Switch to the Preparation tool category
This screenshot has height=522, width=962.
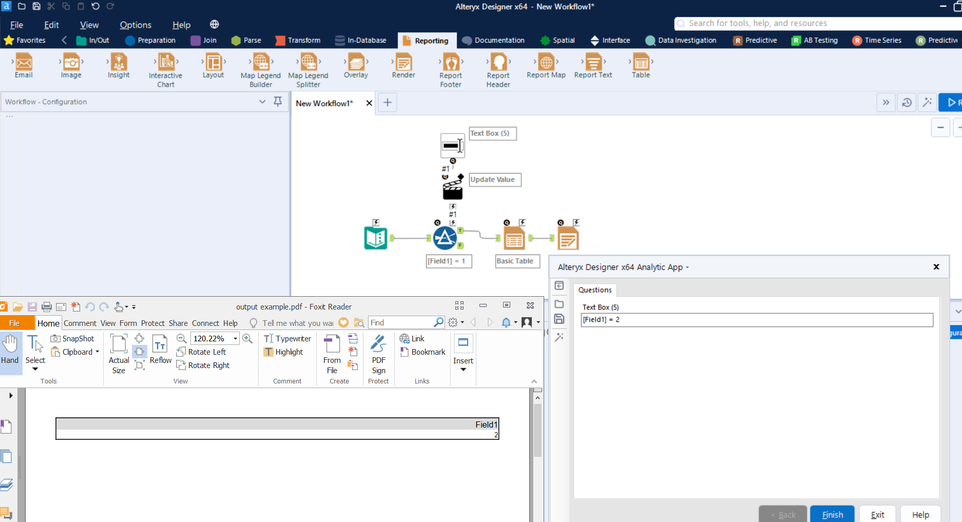150,40
